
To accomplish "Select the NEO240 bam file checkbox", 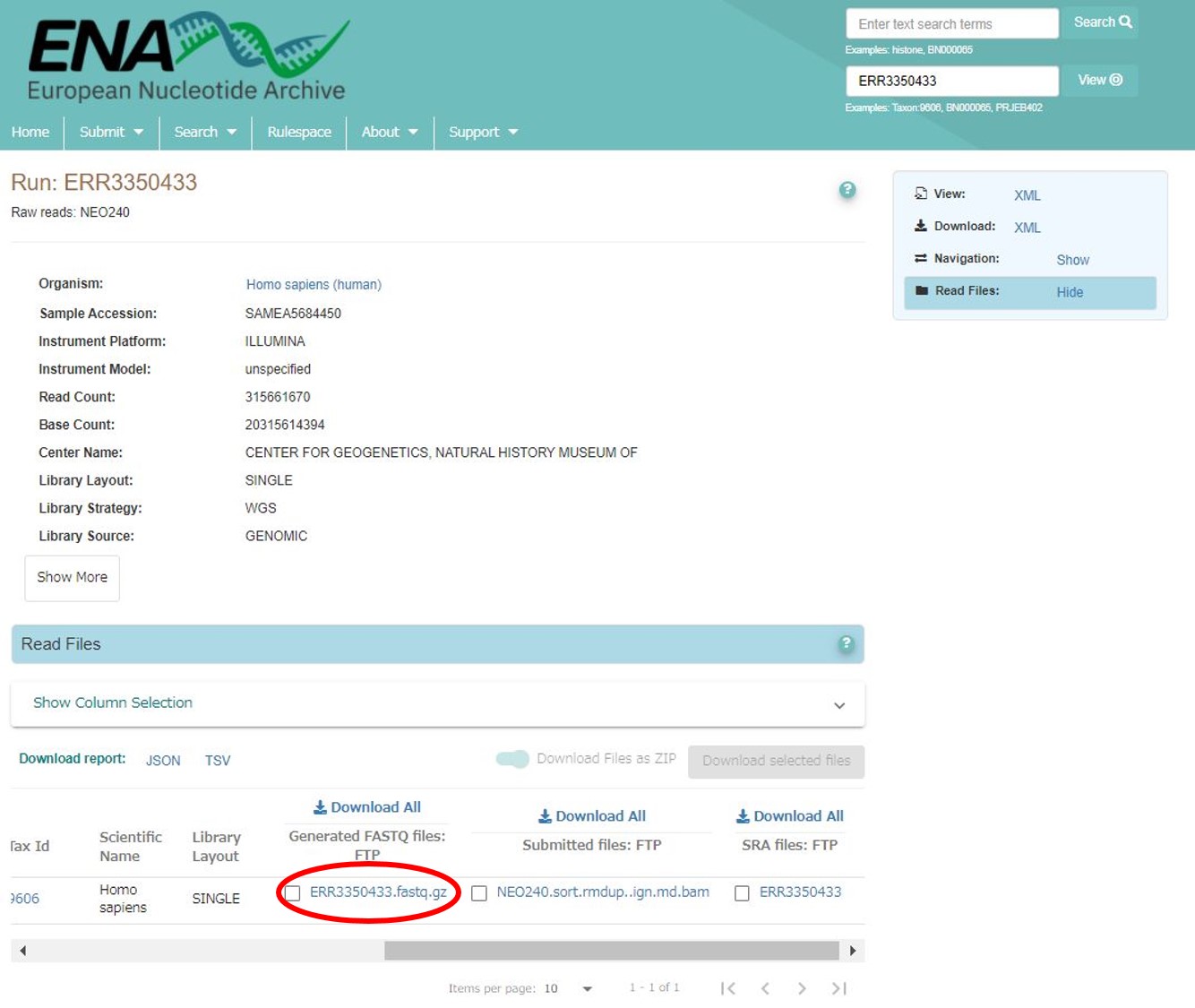I will [479, 893].
